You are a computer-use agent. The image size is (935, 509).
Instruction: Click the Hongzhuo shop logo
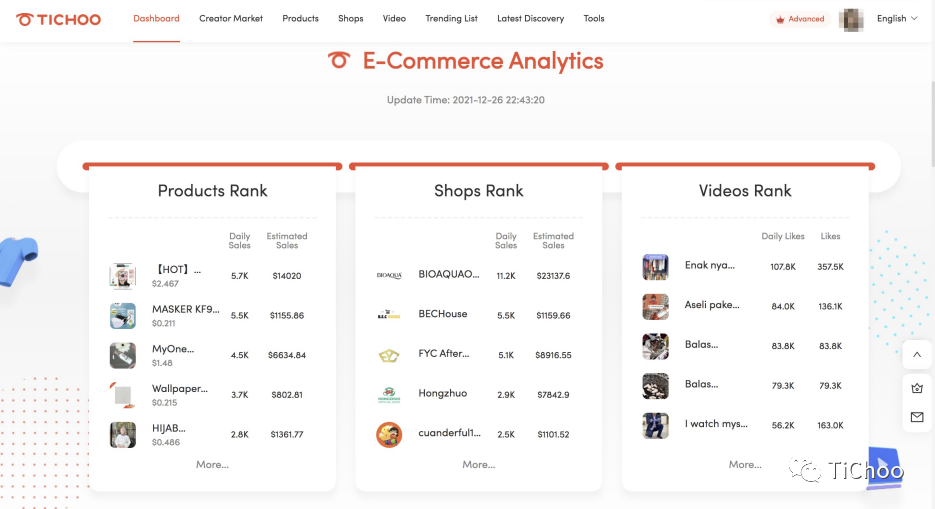[389, 395]
